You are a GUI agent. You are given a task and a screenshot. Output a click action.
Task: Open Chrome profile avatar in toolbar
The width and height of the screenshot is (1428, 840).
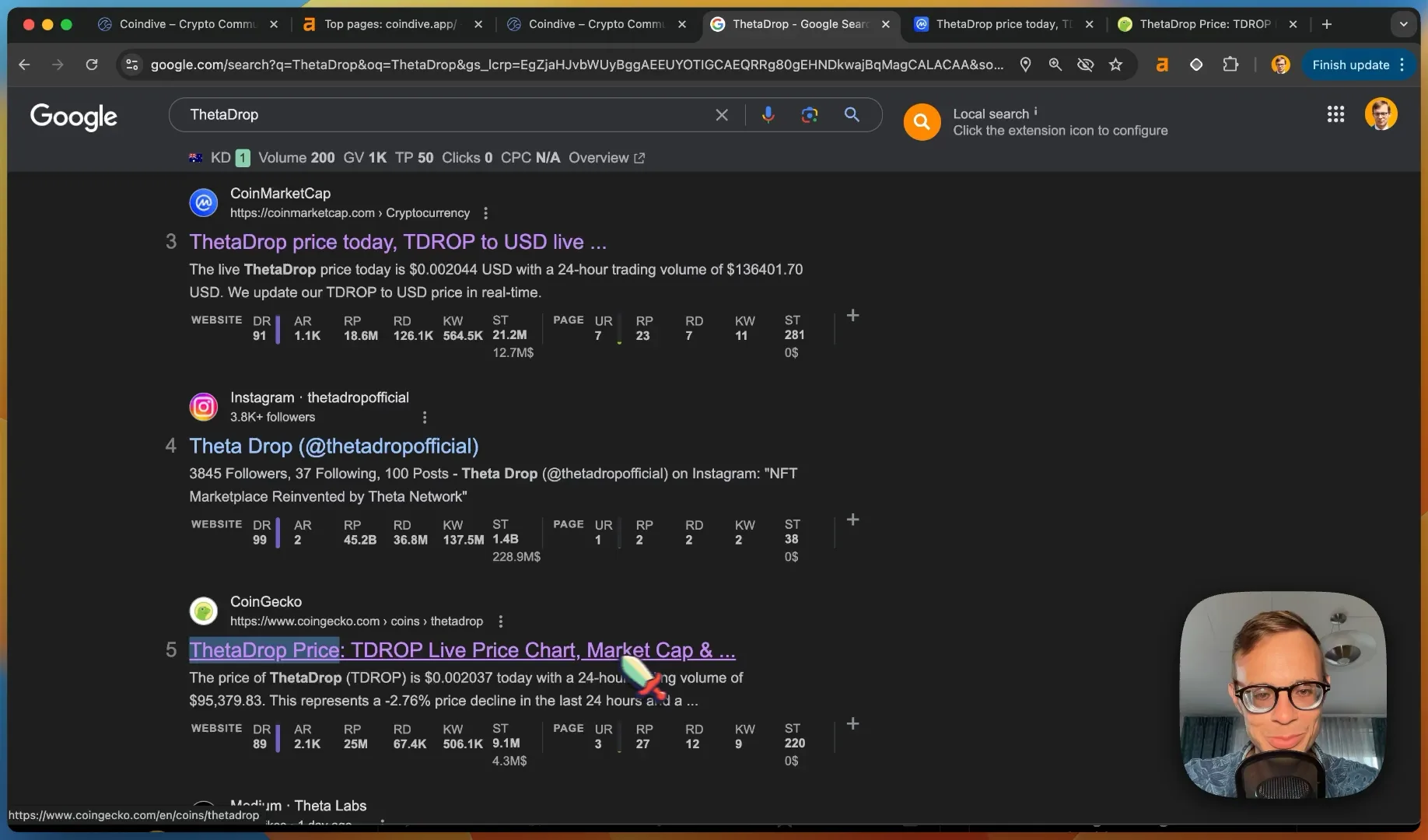coord(1280,65)
